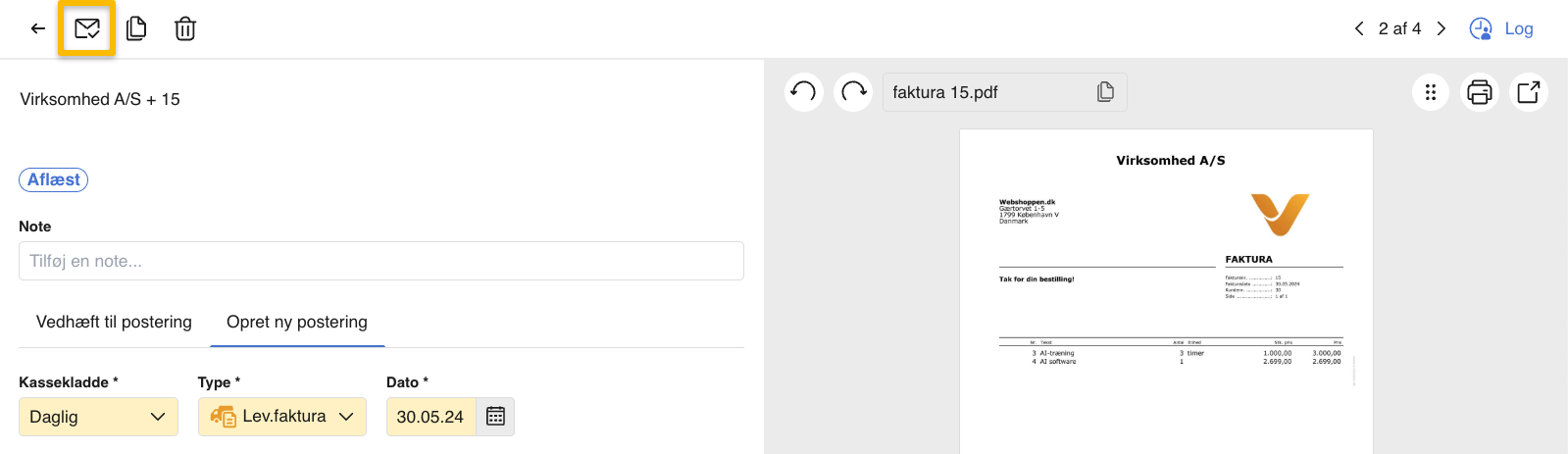Open the PDF in external window

[x=1529, y=92]
